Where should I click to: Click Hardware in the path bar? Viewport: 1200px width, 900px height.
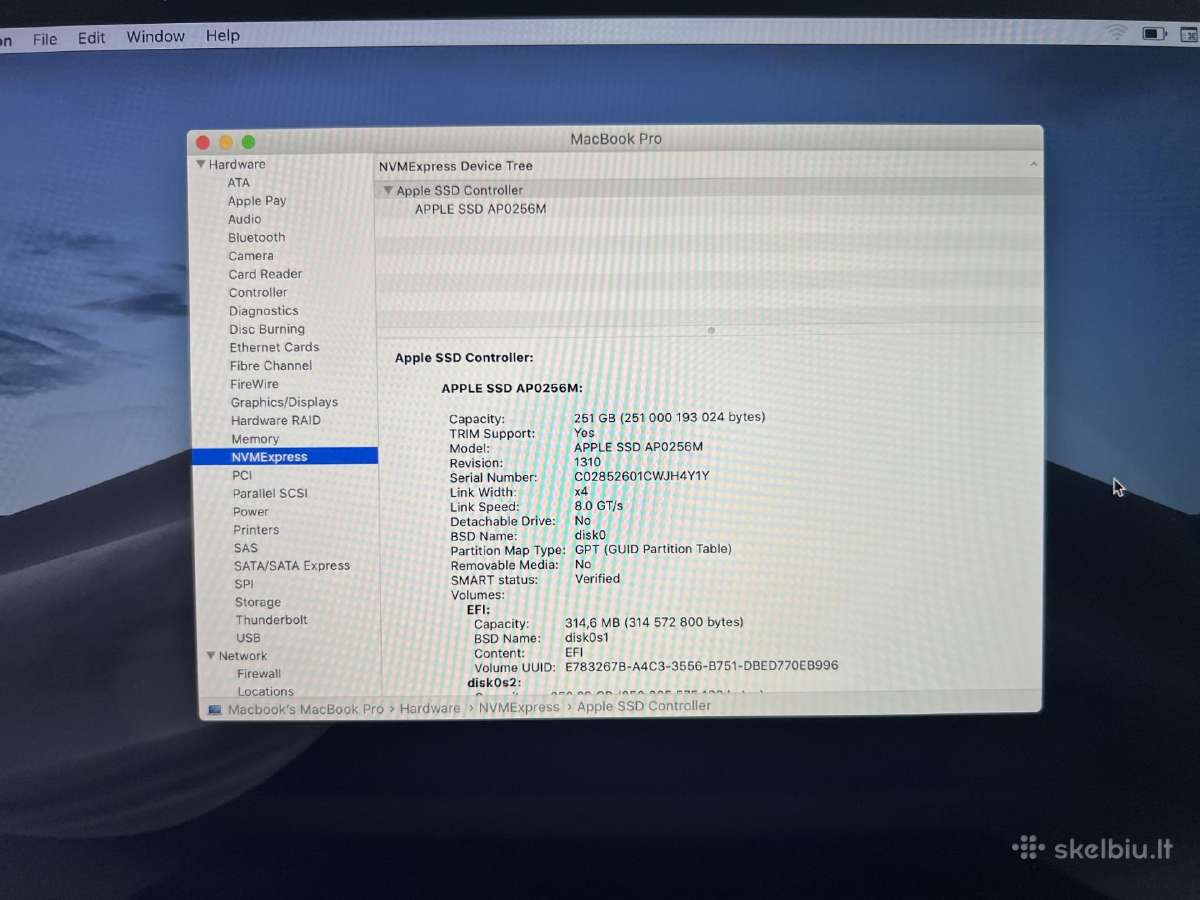[x=430, y=708]
